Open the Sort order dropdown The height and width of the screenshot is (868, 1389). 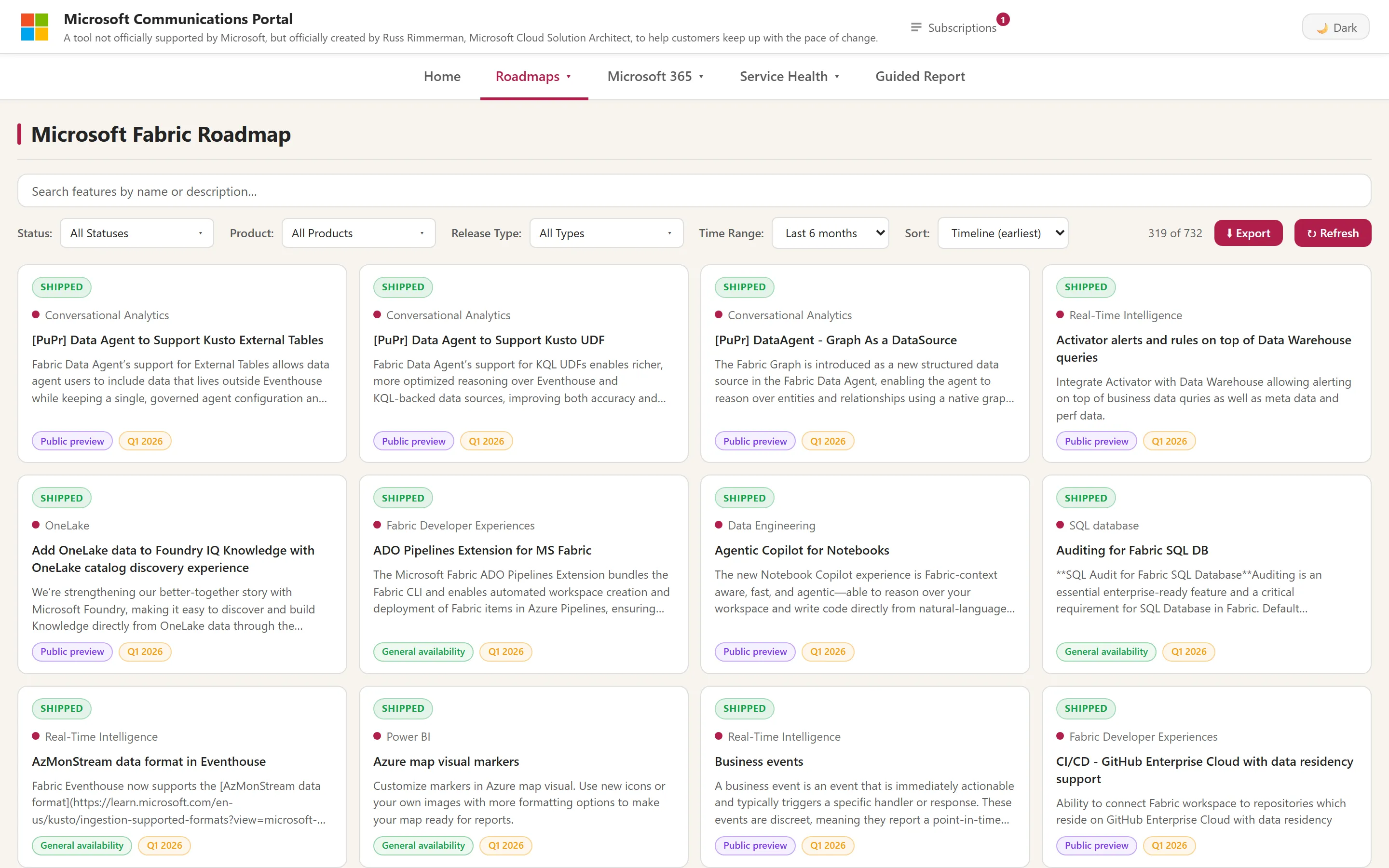tap(1003, 233)
